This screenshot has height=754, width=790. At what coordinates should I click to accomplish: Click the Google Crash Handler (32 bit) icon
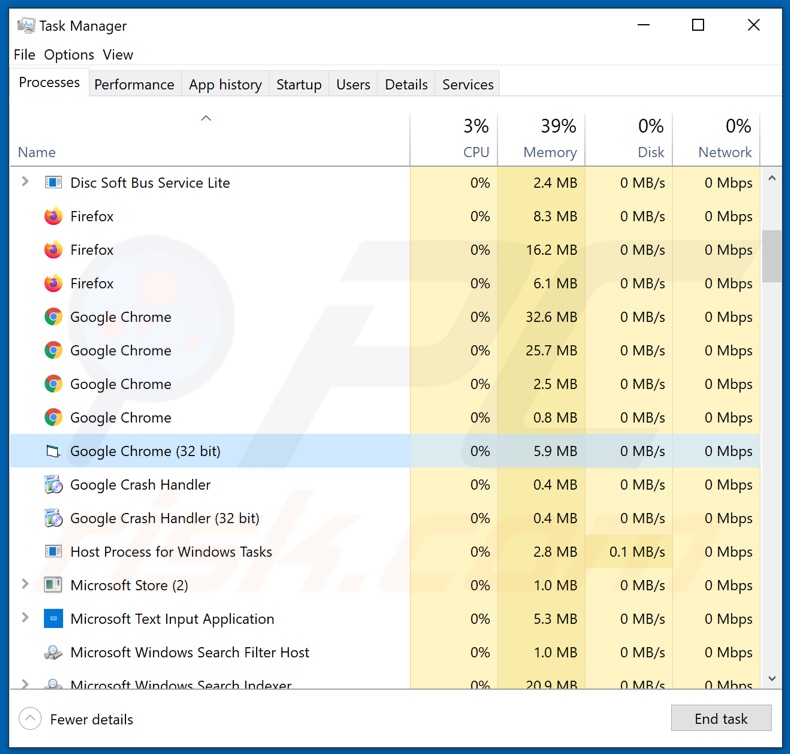(53, 518)
